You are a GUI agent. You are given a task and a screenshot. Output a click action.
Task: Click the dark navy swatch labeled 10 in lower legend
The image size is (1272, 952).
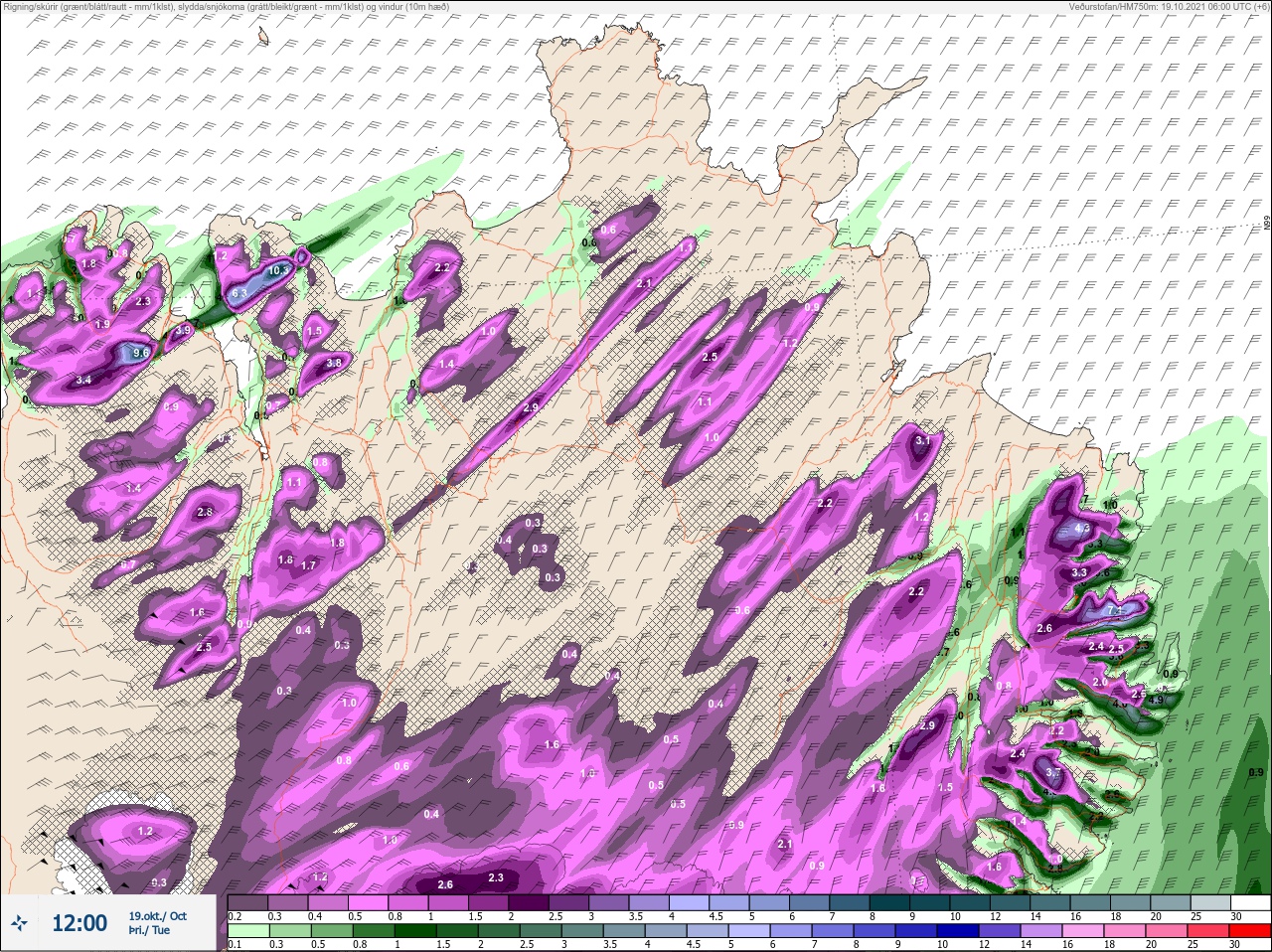[x=959, y=932]
